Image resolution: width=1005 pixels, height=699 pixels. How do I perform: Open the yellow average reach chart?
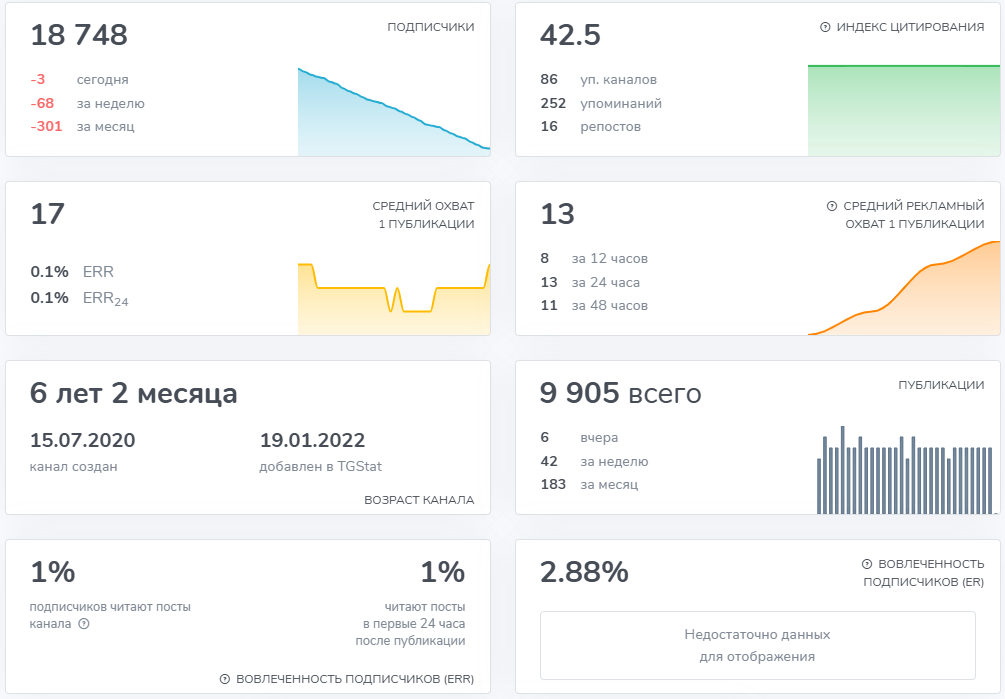pos(394,299)
